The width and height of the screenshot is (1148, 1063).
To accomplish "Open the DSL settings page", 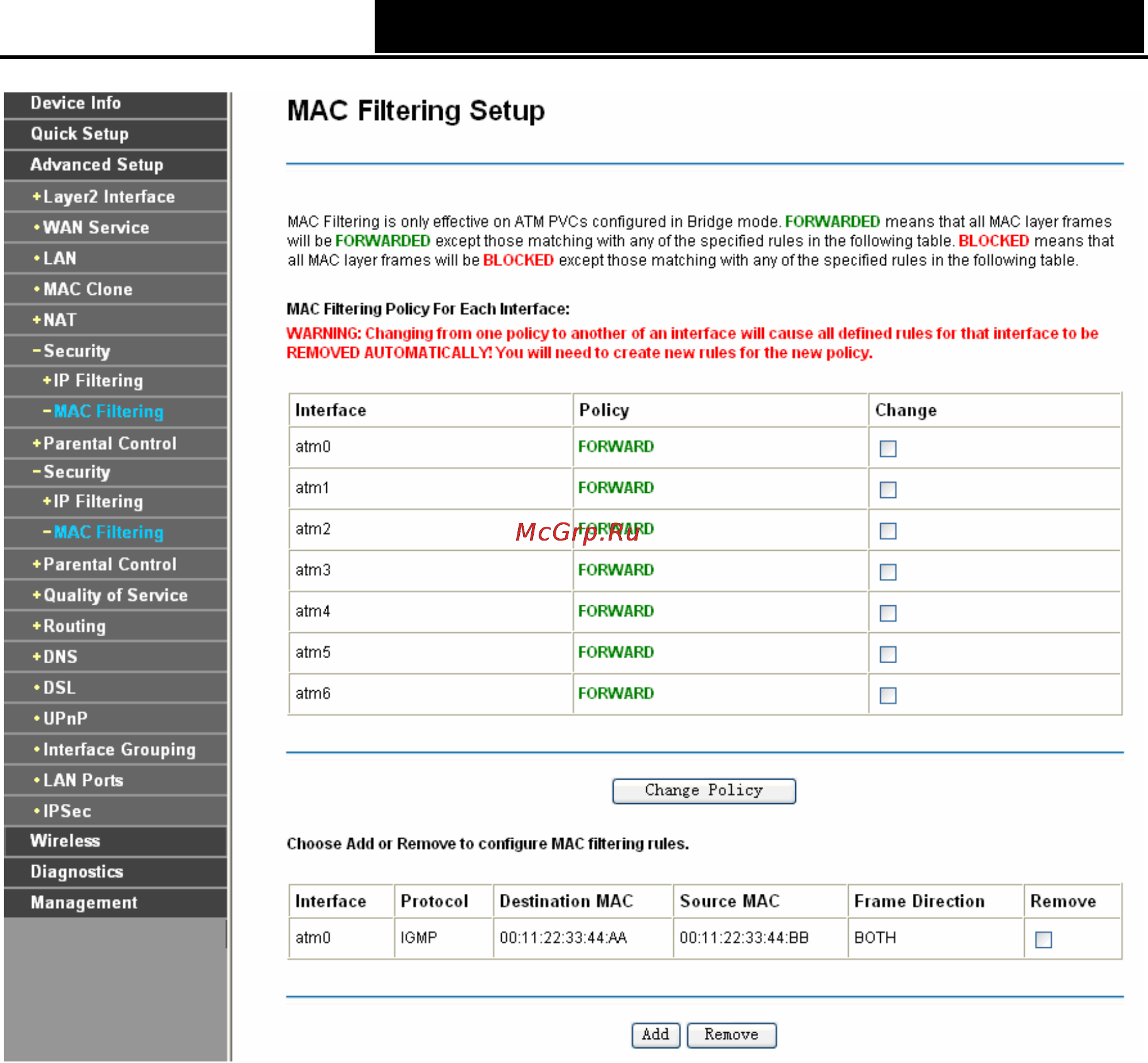I will coord(116,688).
